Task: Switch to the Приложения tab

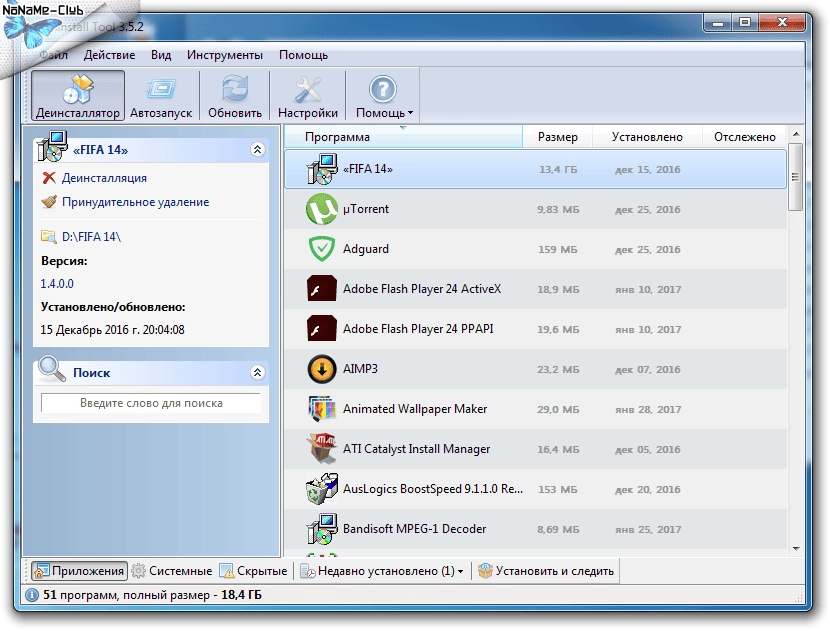Action: pos(79,571)
